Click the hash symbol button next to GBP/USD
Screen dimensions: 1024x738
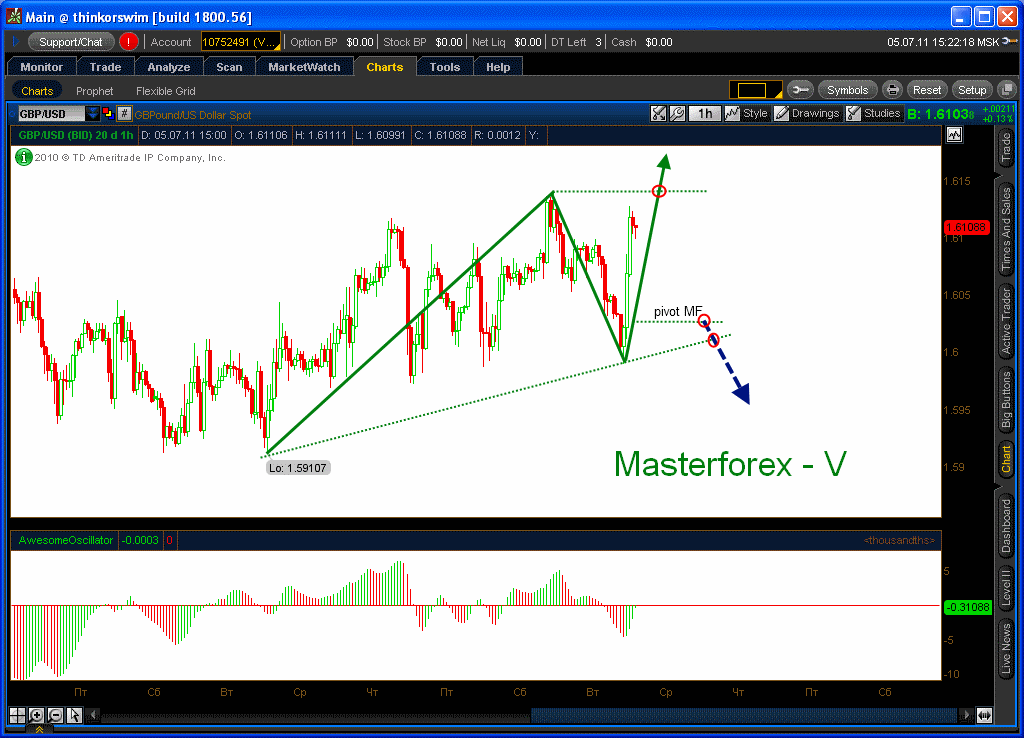click(x=124, y=114)
